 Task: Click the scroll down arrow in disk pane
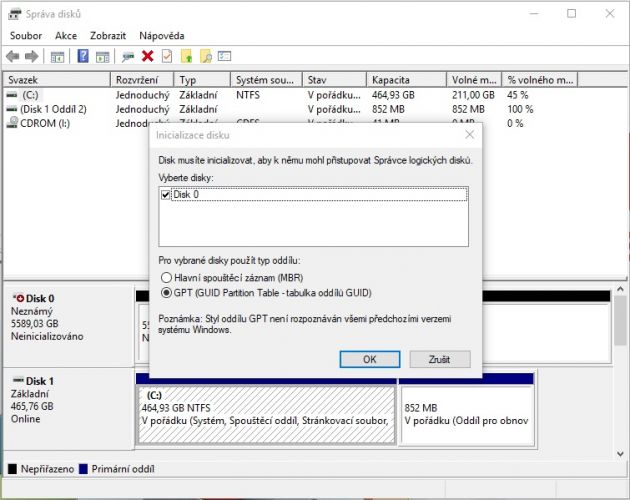coord(620,454)
